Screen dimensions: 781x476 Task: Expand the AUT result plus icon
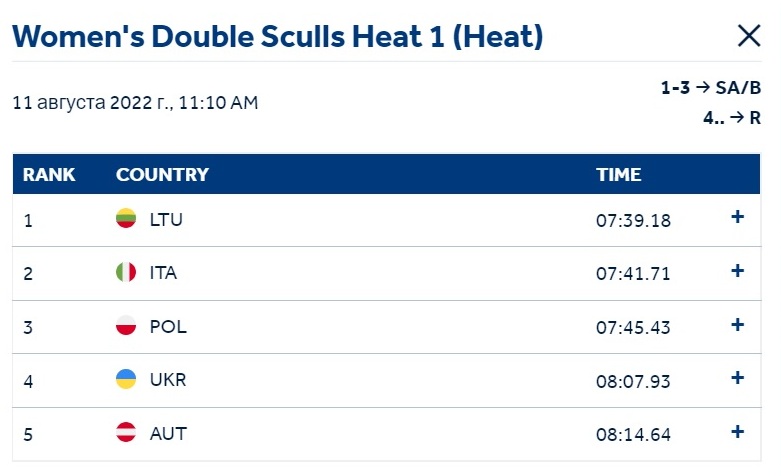pos(737,432)
